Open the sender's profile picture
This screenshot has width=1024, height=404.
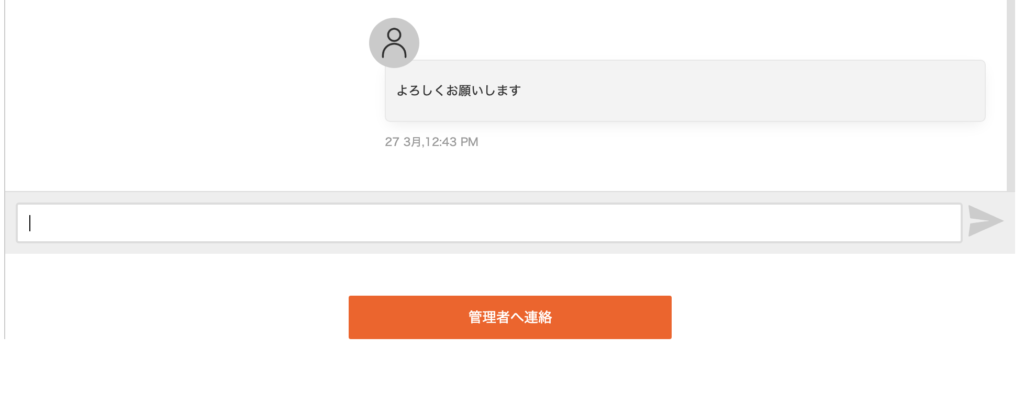click(394, 43)
